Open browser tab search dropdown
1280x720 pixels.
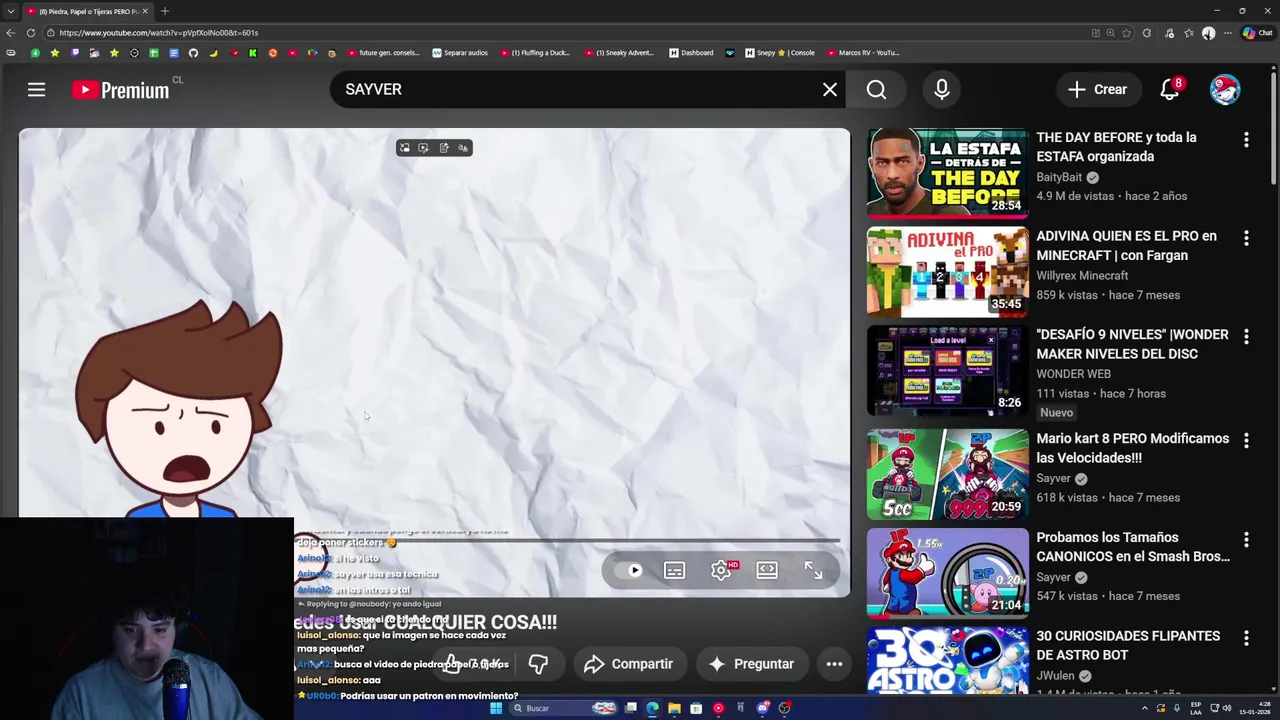[x=10, y=11]
